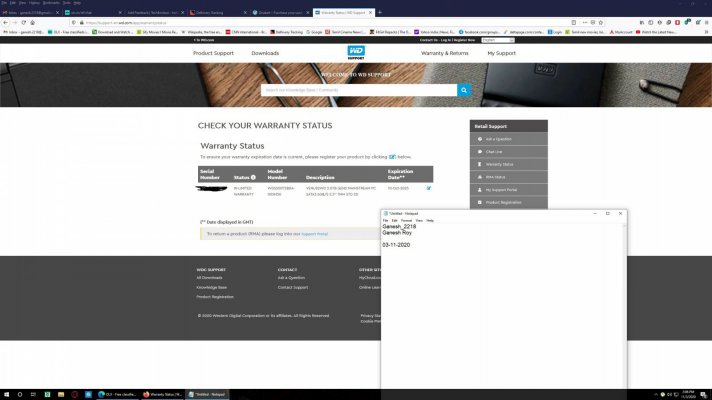Click the Status info icon in table header
Viewport: 712px width, 400px height.
point(253,177)
